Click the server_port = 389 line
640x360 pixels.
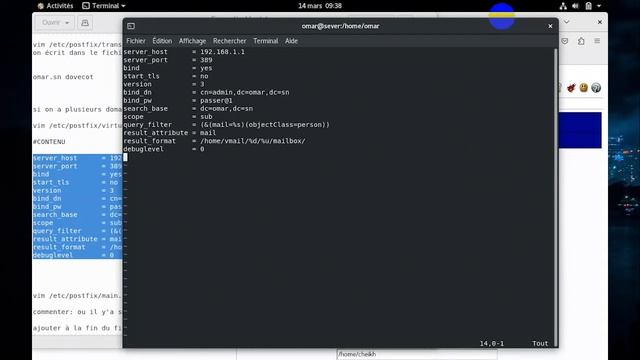click(x=168, y=60)
